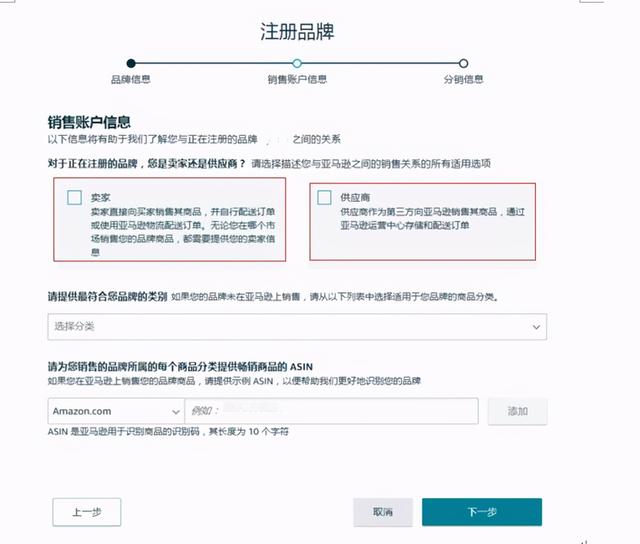The width and height of the screenshot is (640, 544).
Task: Check the 卖家 (seller) checkbox
Action: (74, 198)
